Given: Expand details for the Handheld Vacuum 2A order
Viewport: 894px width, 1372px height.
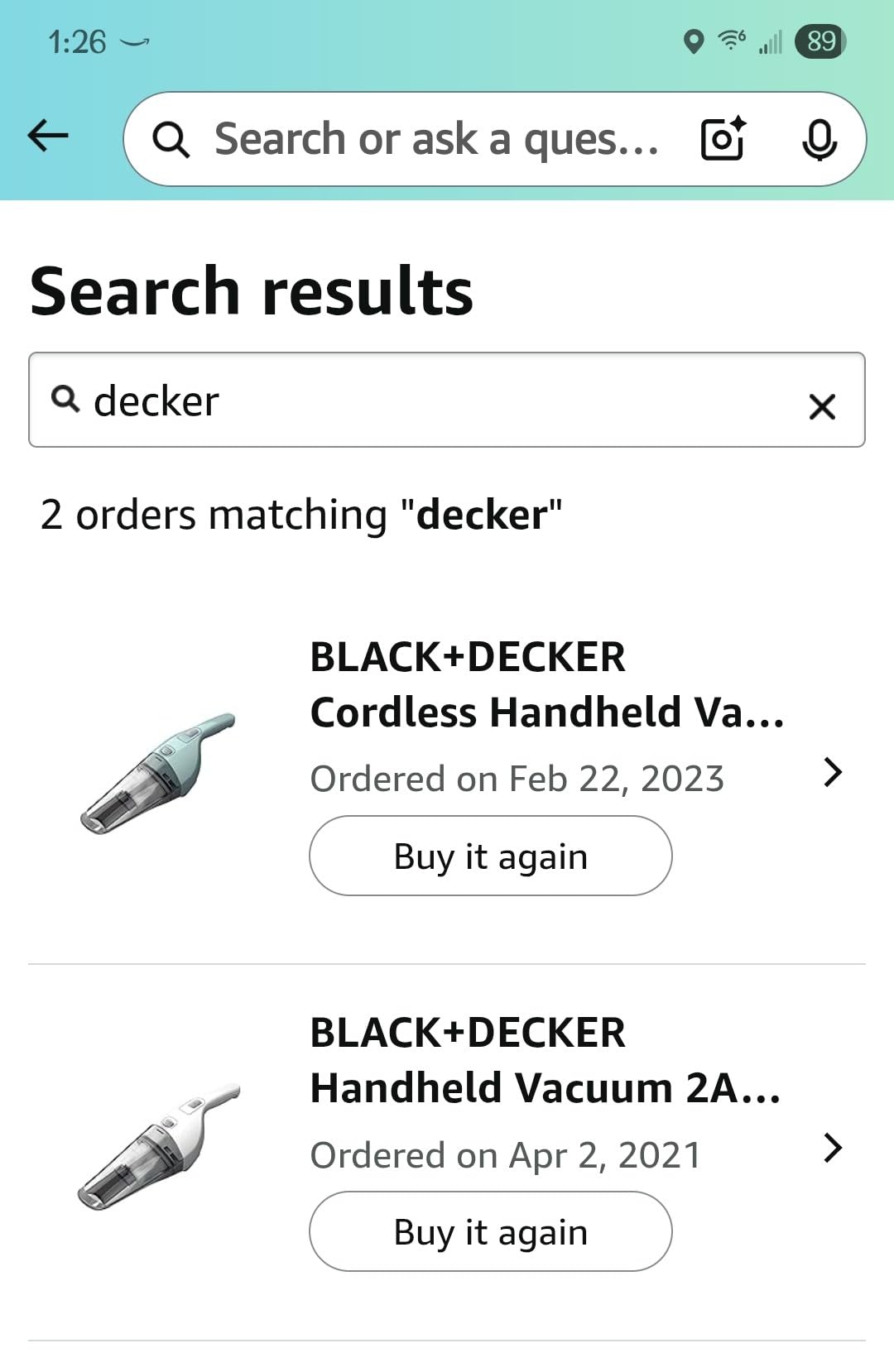Looking at the screenshot, I should 834,1147.
